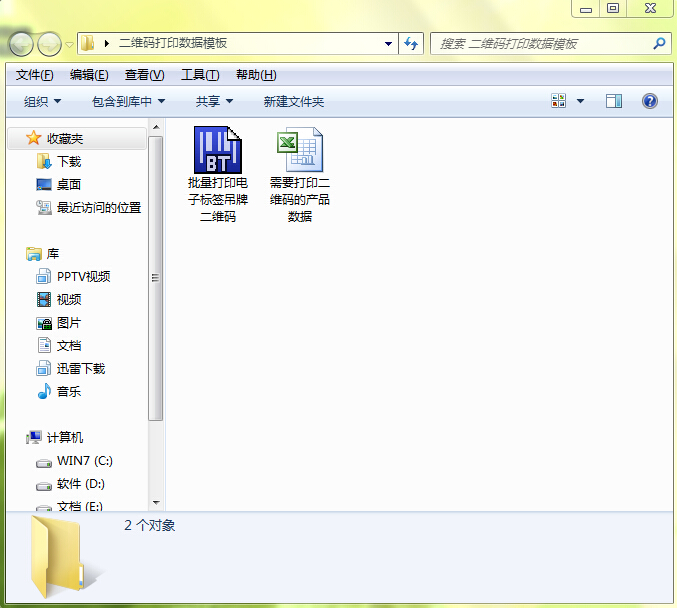Change the view with the view icon
This screenshot has width=677, height=608.
(558, 101)
